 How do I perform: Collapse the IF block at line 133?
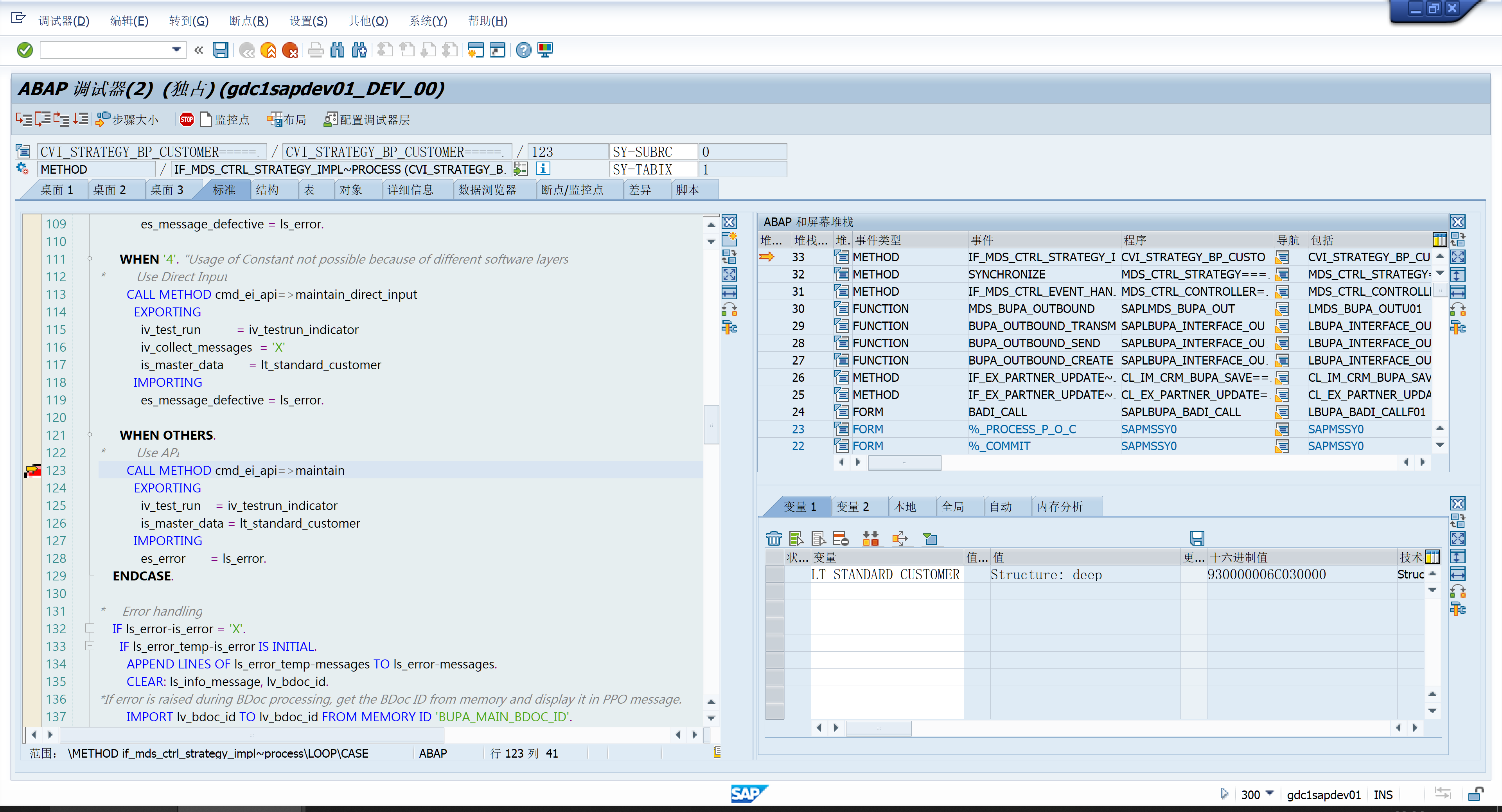pos(90,646)
